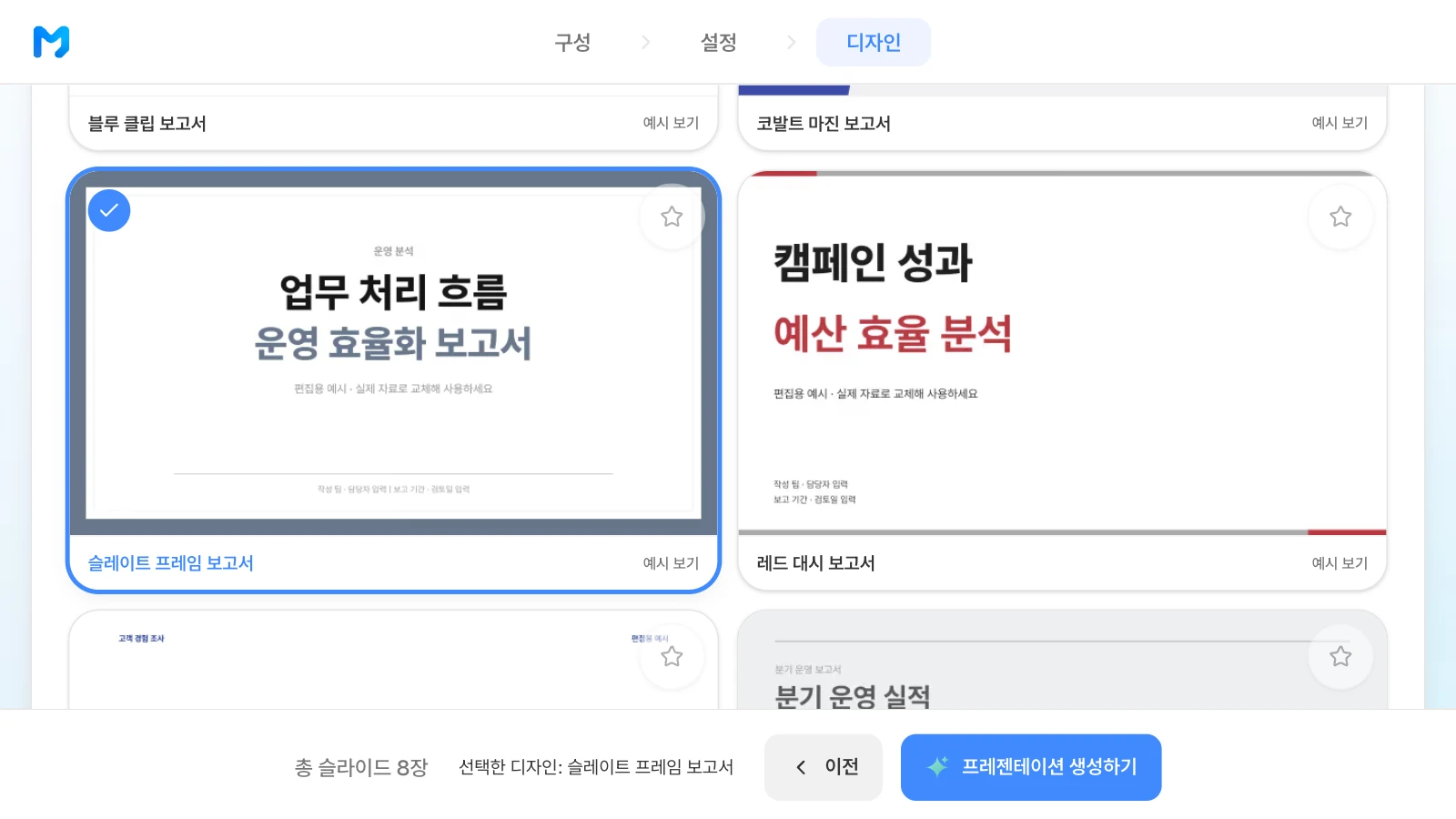This screenshot has width=1456, height=819.
Task: Go to the 설정 step
Action: pos(718,42)
